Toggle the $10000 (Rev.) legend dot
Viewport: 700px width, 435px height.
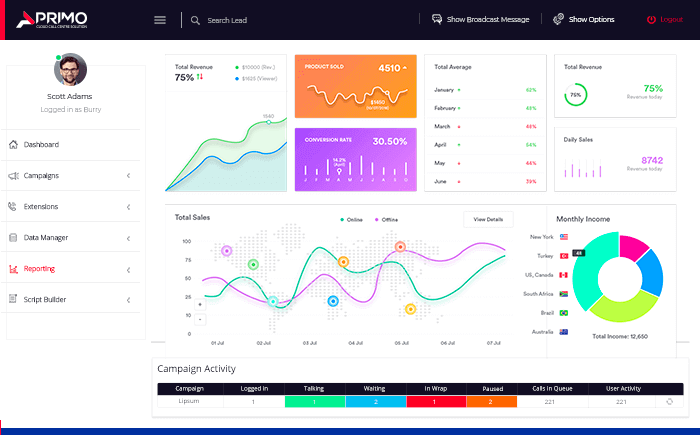[x=237, y=67]
